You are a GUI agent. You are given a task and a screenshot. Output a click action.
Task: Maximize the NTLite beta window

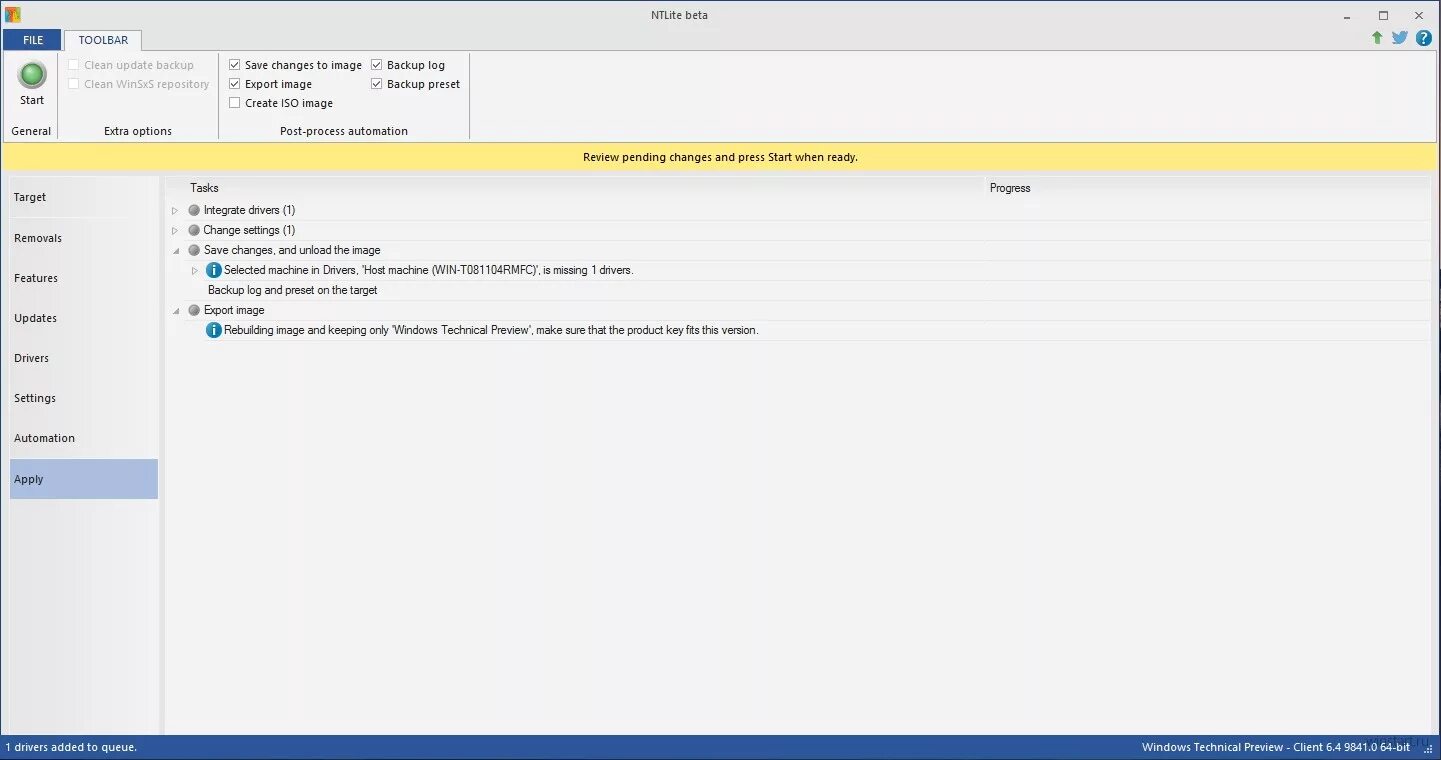click(x=1383, y=15)
